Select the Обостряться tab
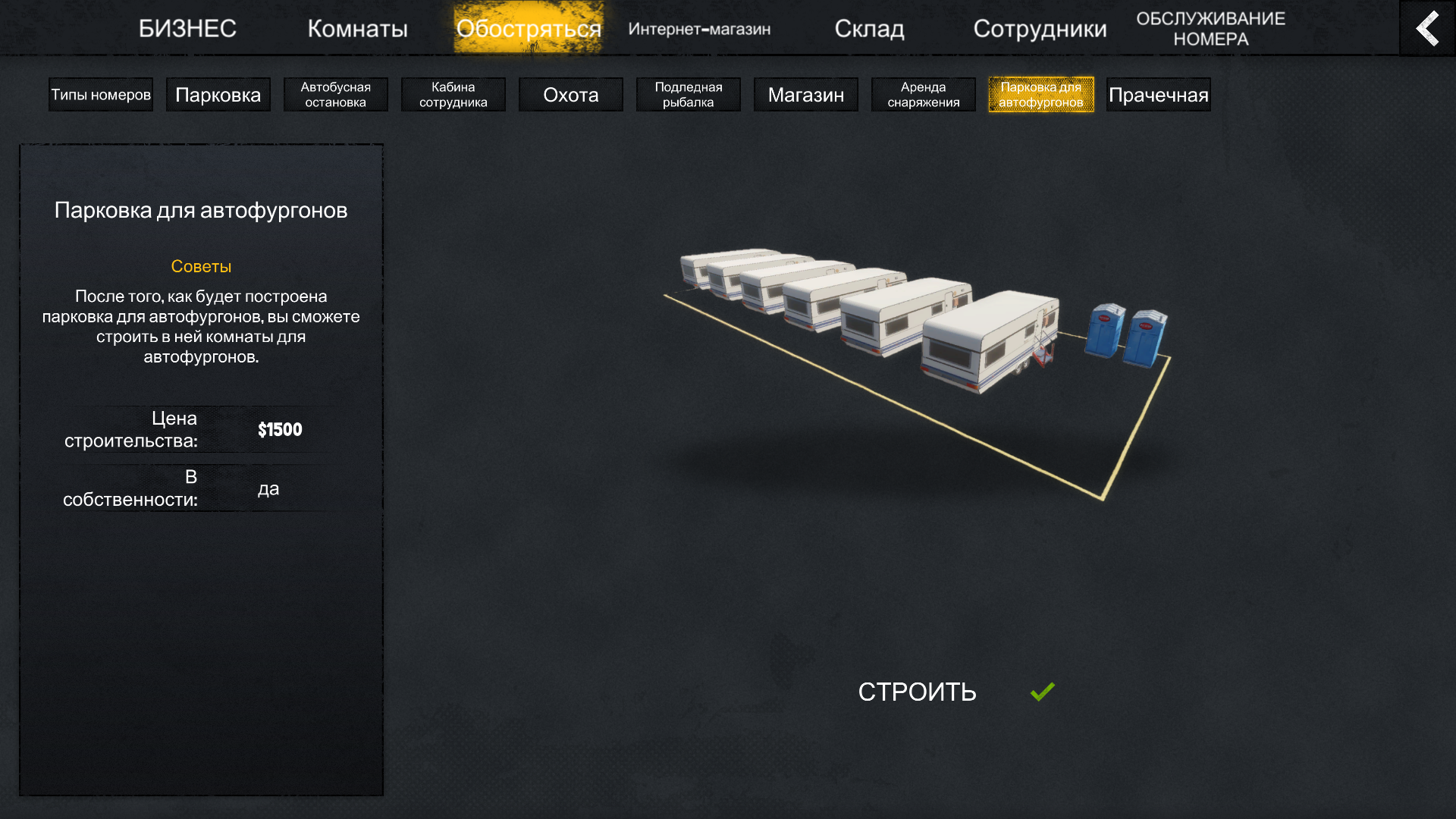The width and height of the screenshot is (1456, 819). click(x=529, y=29)
